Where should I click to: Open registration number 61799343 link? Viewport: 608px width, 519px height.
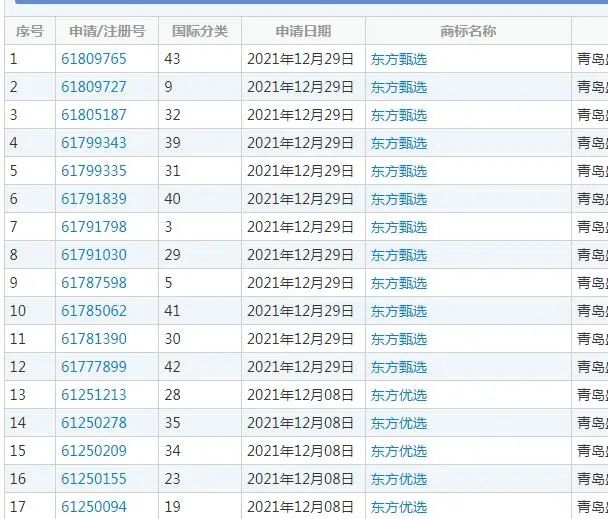click(x=94, y=143)
